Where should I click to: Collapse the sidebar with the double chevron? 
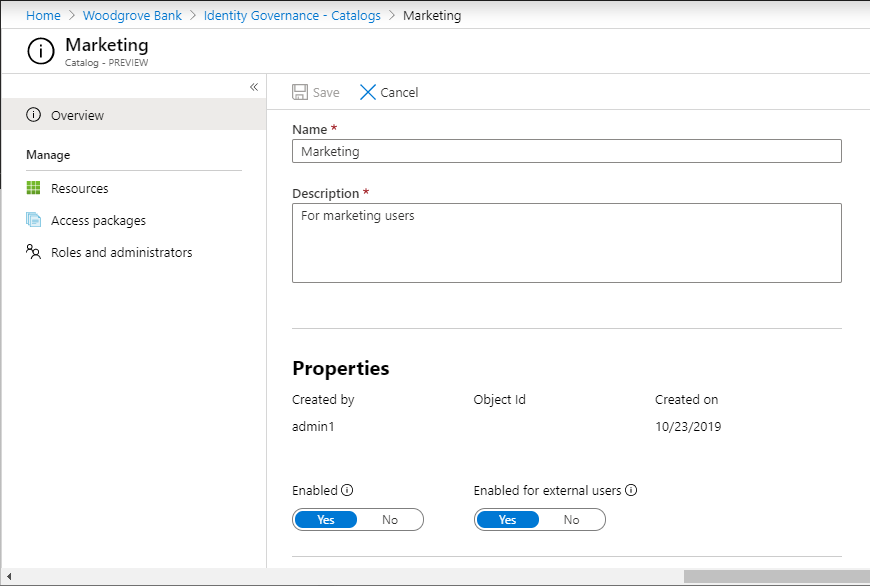[x=254, y=87]
